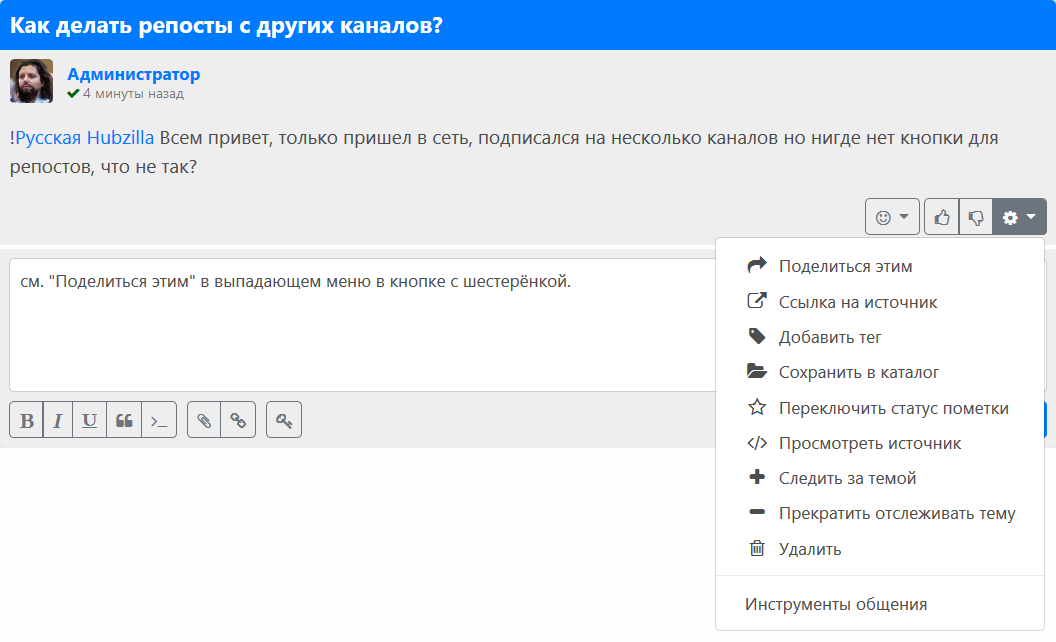Encrypt the comment using the key icon
The image size is (1056, 642).
[284, 420]
